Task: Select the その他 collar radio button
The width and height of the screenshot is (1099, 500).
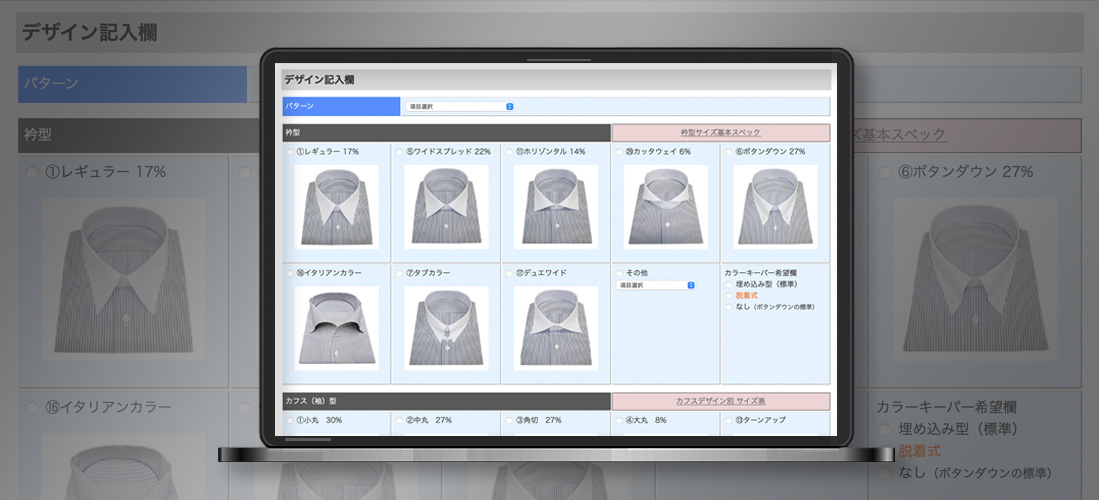Action: [x=620, y=273]
